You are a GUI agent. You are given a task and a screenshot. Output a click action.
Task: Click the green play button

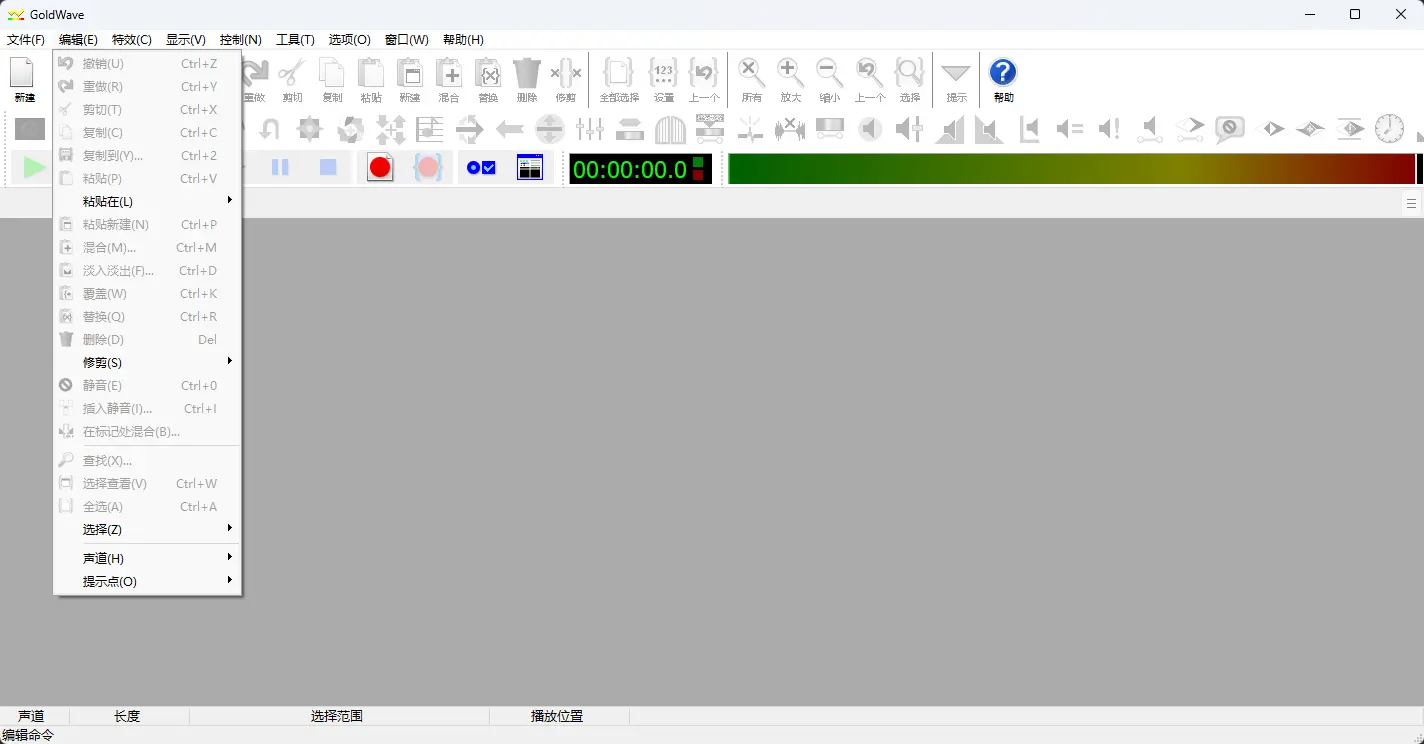pyautogui.click(x=34, y=168)
